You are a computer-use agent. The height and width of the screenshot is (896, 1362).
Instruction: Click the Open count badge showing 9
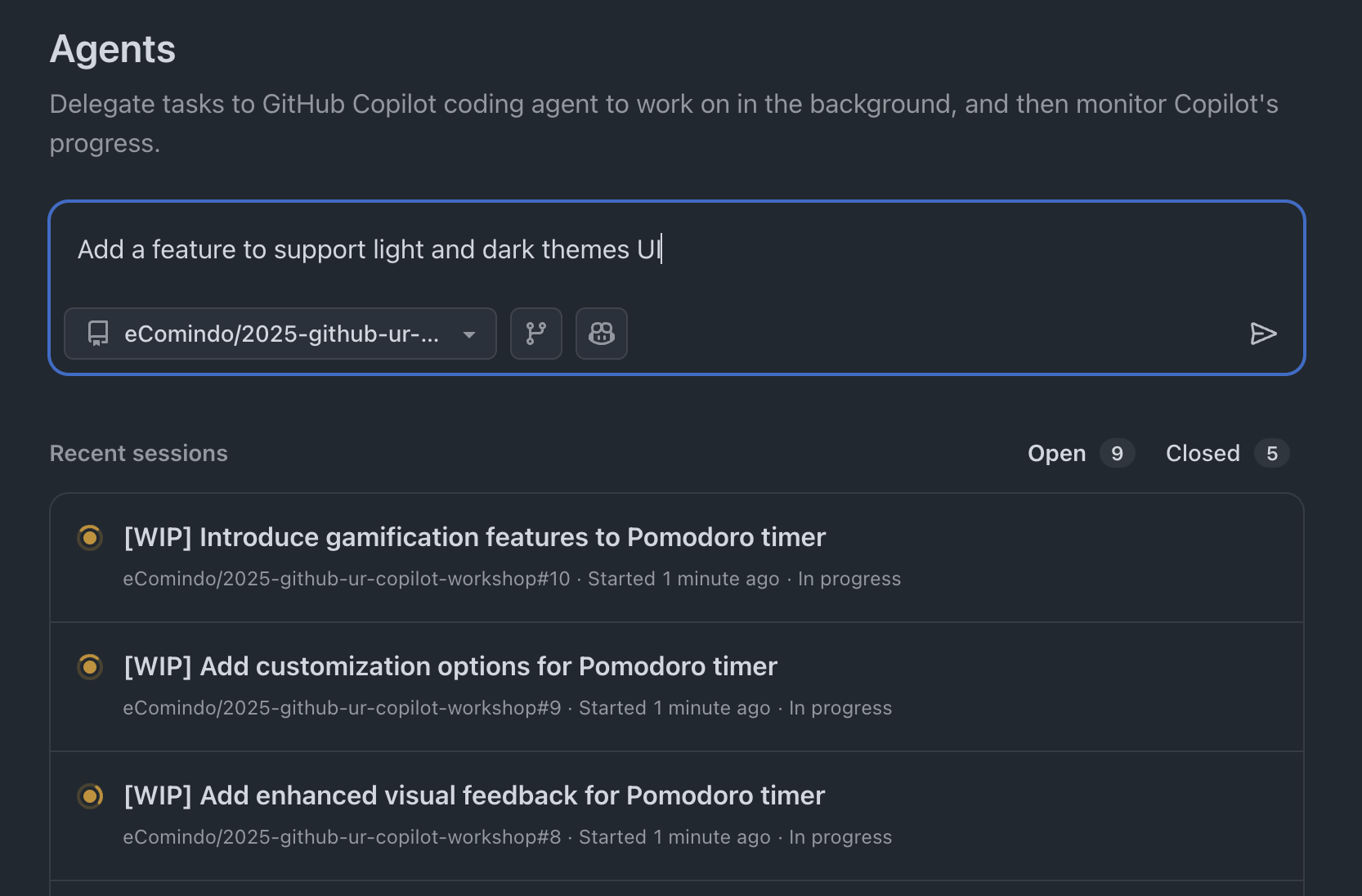[1117, 454]
